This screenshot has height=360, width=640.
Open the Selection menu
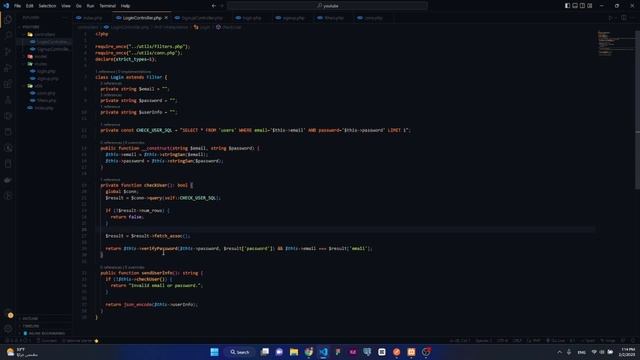47,6
